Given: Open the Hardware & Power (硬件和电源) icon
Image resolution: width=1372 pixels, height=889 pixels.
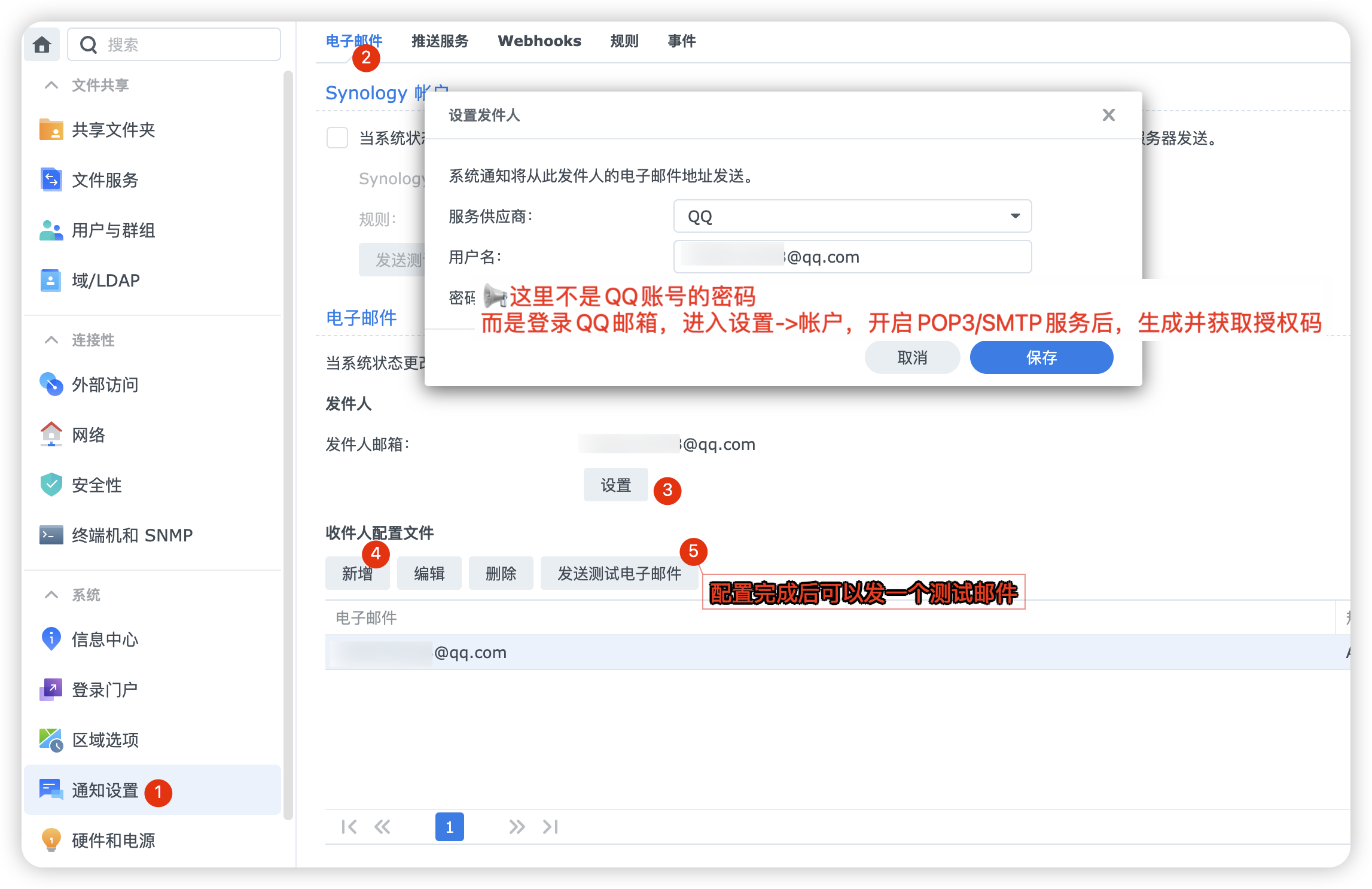Looking at the screenshot, I should [51, 840].
